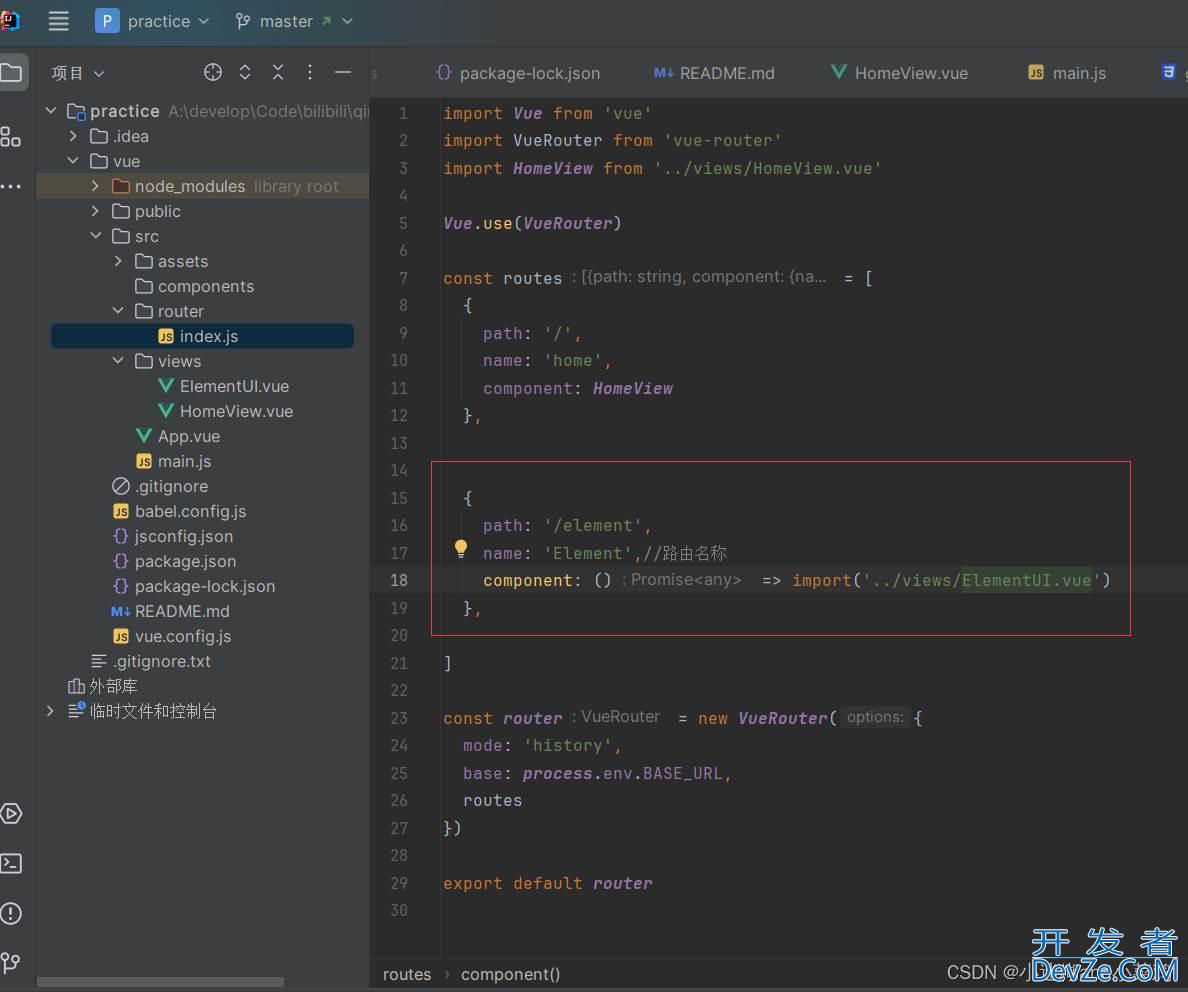This screenshot has height=992, width=1188.
Task: Expand the public folder
Action: point(95,211)
